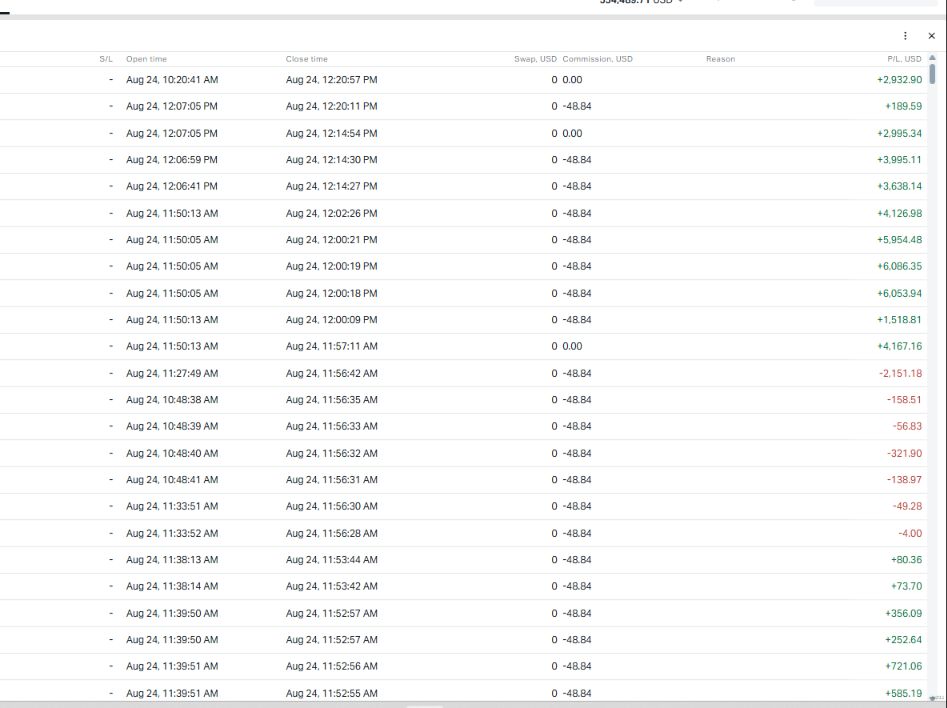Sort by the Commission, USD column header
This screenshot has width=947, height=708.
coord(597,59)
